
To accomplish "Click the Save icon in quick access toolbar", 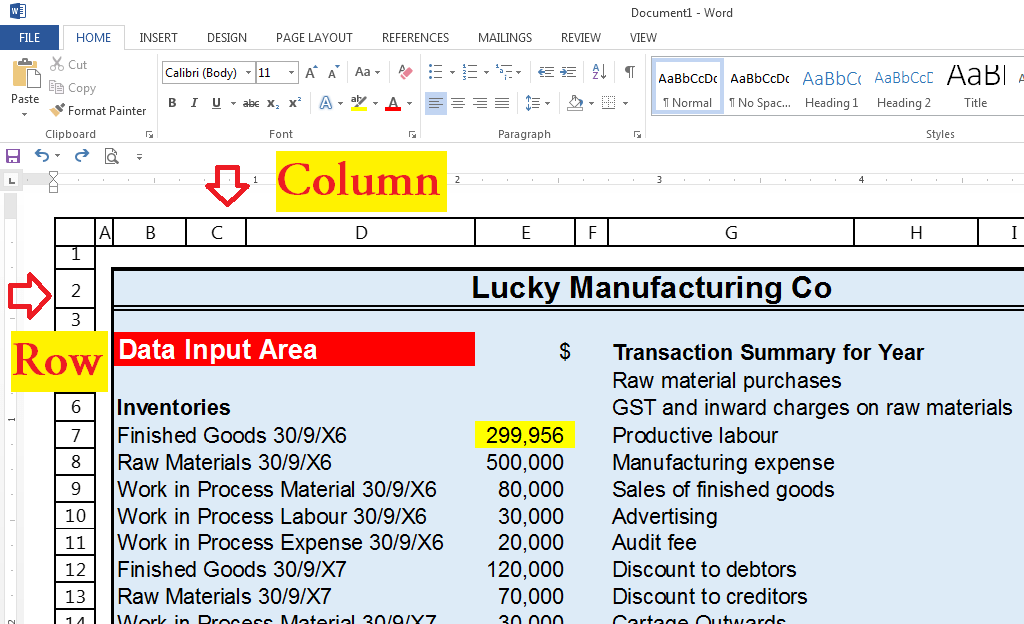I will tap(13, 156).
